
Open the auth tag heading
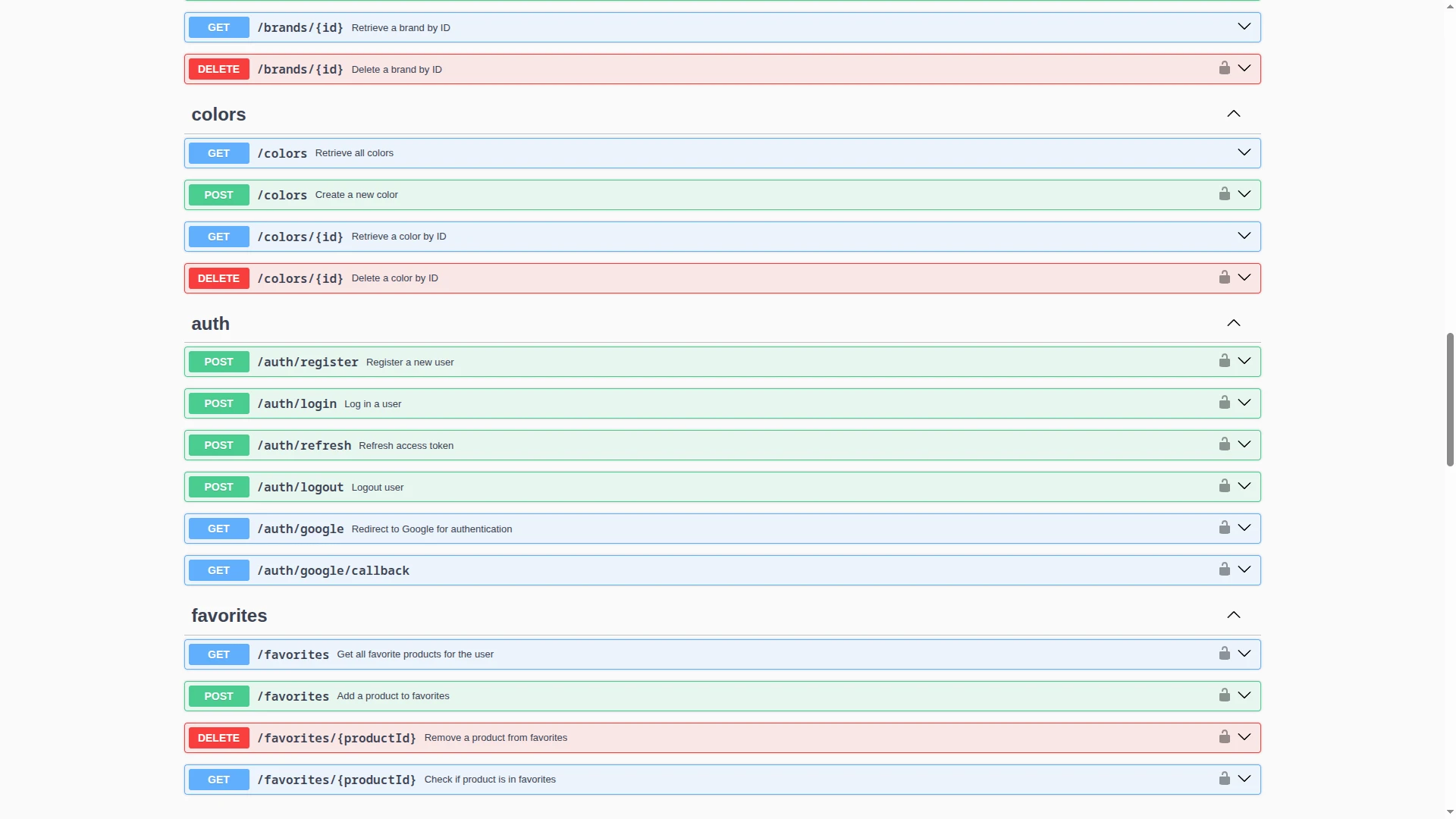click(210, 324)
